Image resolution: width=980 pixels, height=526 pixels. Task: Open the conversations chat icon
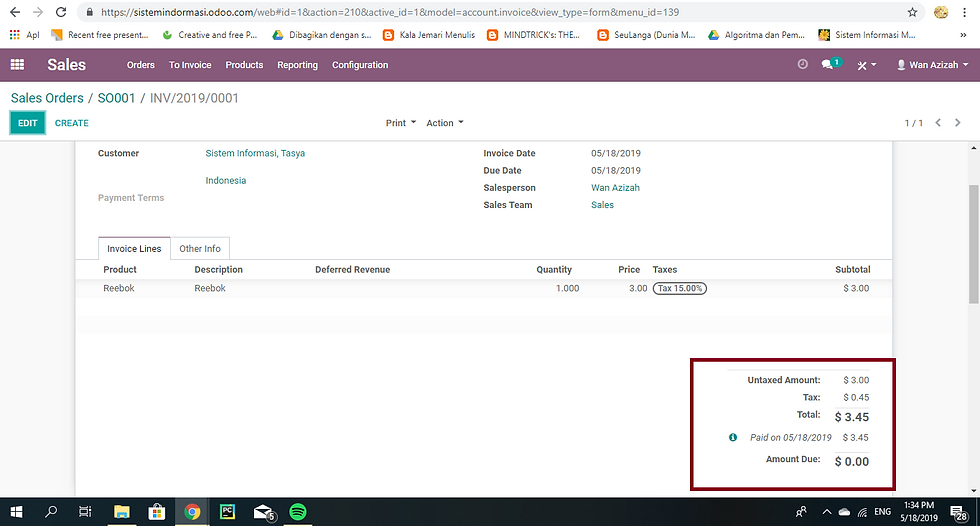(x=831, y=64)
